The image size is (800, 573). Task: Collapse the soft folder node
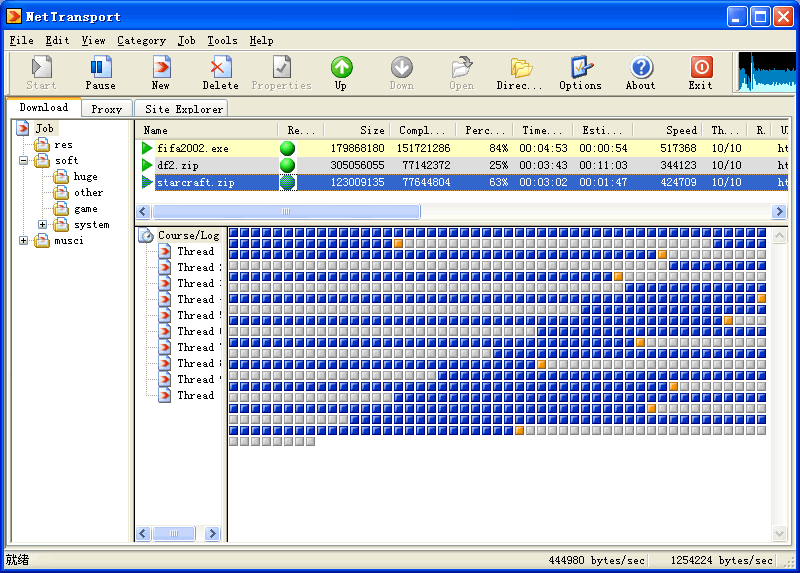(x=23, y=161)
